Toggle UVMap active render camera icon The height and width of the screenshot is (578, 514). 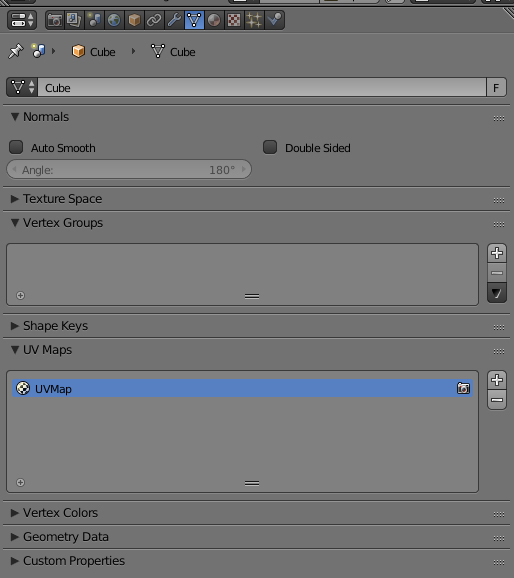pyautogui.click(x=463, y=388)
